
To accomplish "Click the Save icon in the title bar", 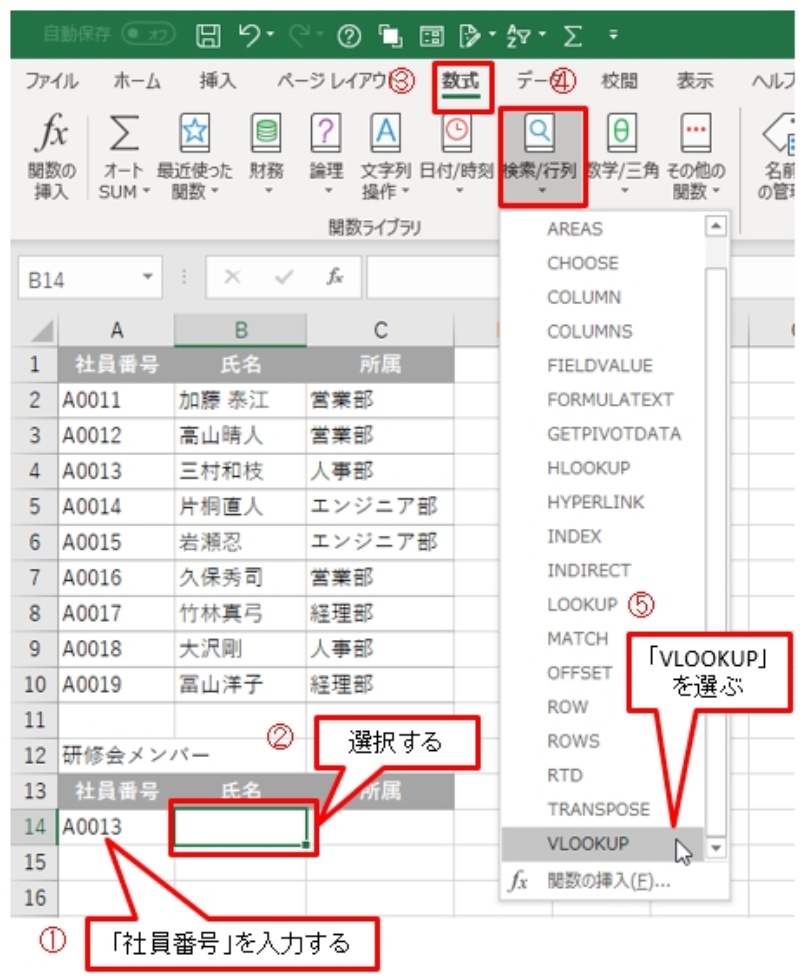I will 208,36.
